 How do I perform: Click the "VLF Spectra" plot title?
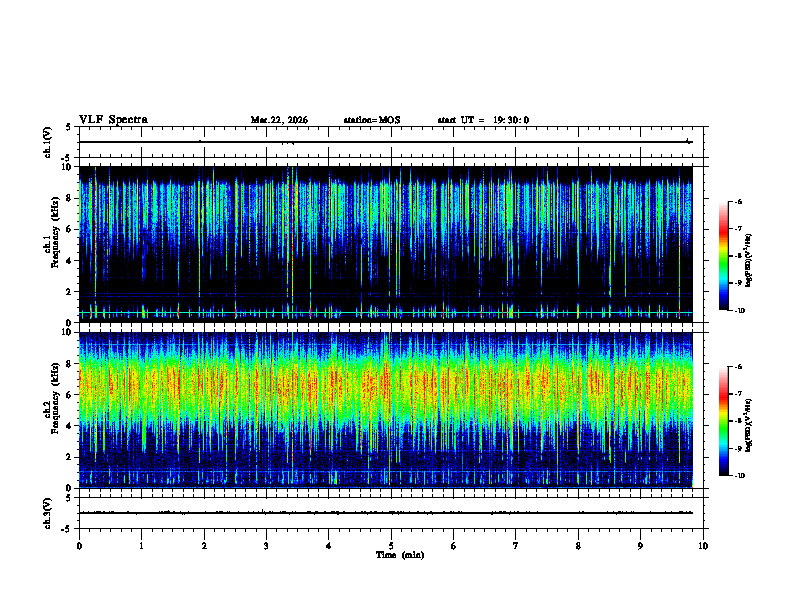pyautogui.click(x=113, y=120)
